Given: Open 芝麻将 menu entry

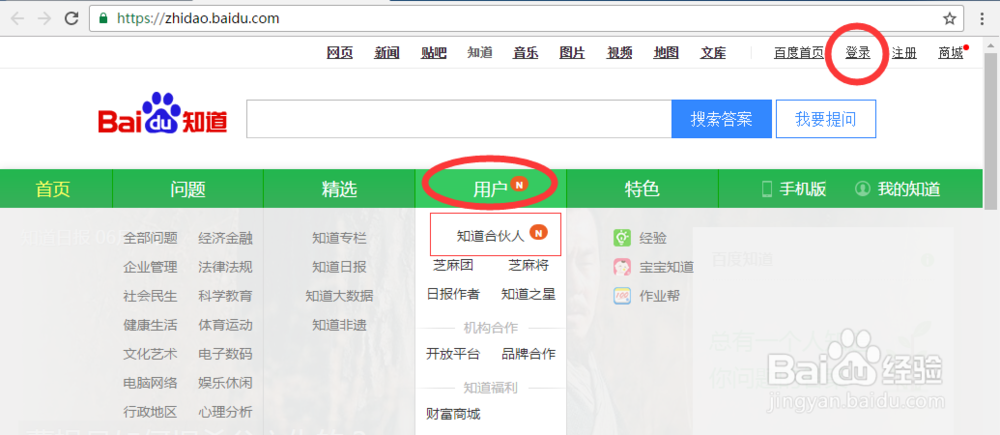Looking at the screenshot, I should tap(528, 265).
